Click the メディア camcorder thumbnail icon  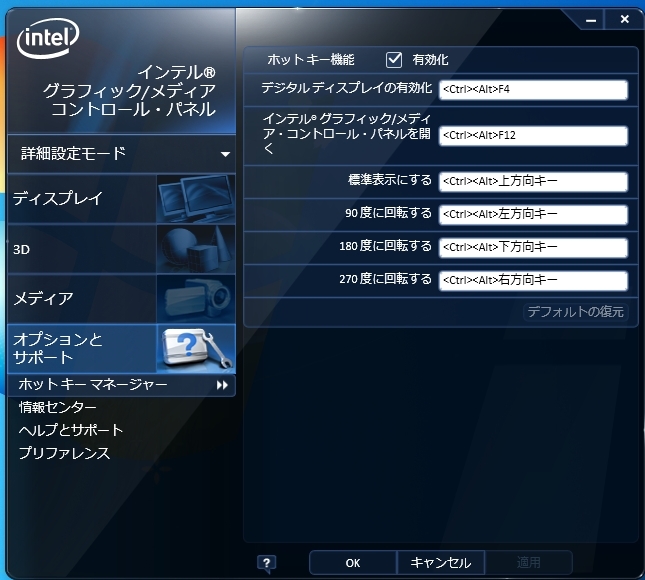click(x=196, y=299)
